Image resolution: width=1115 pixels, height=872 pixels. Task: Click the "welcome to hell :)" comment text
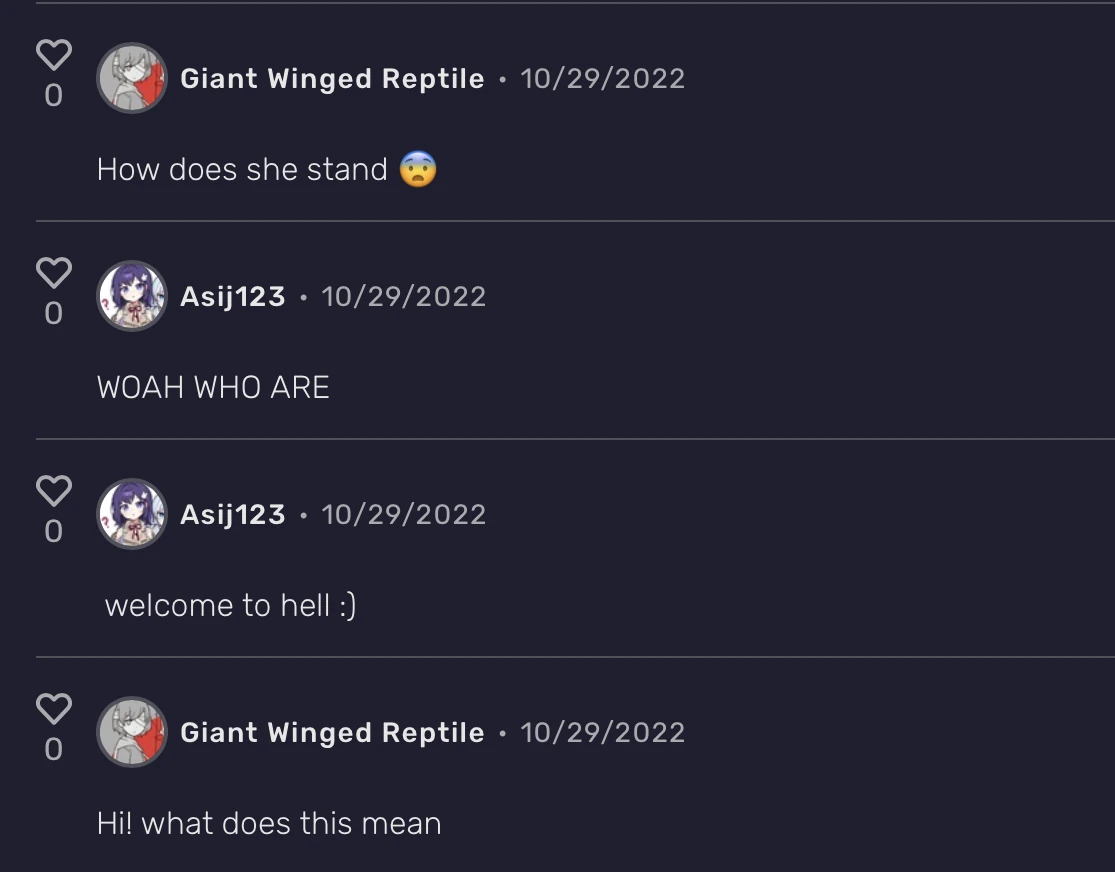(x=230, y=606)
